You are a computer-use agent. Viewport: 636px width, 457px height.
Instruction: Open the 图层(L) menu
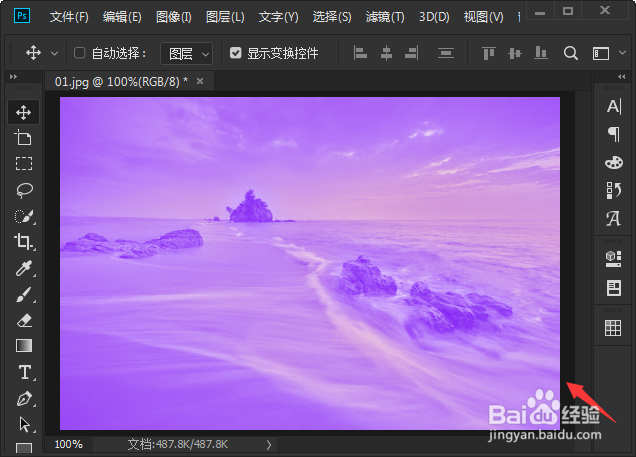tap(225, 17)
